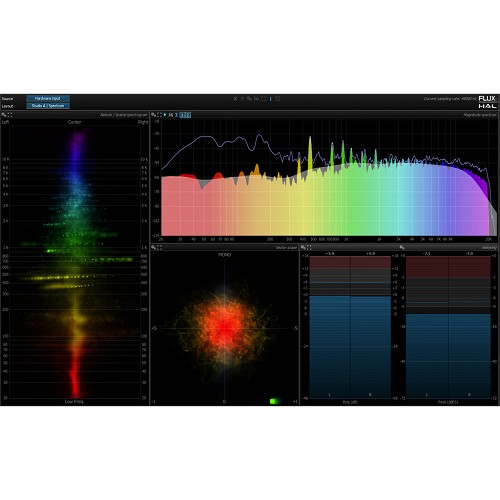Open settings of the Magnitude spectrum panel
500x500 pixels.
(154, 115)
